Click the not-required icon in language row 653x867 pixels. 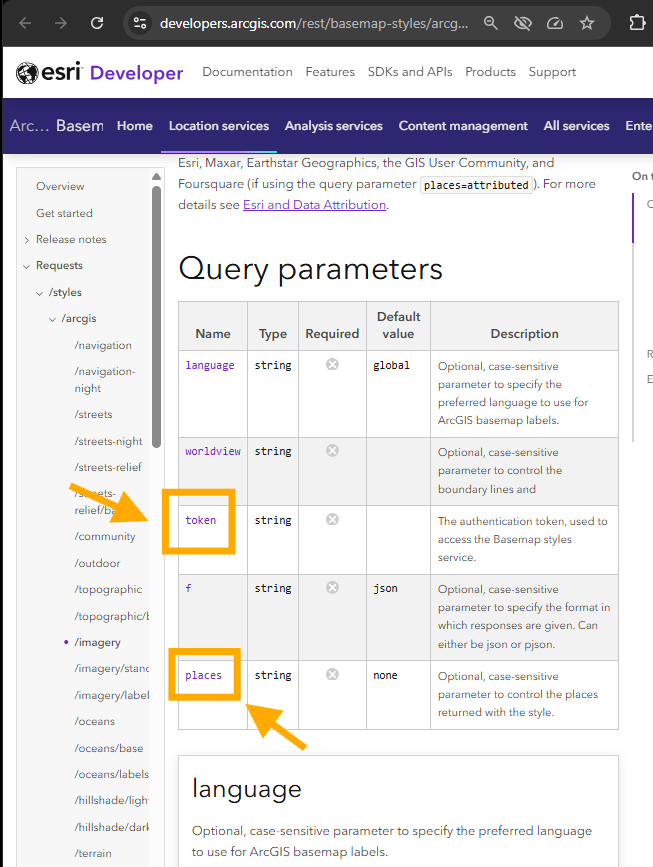click(332, 364)
